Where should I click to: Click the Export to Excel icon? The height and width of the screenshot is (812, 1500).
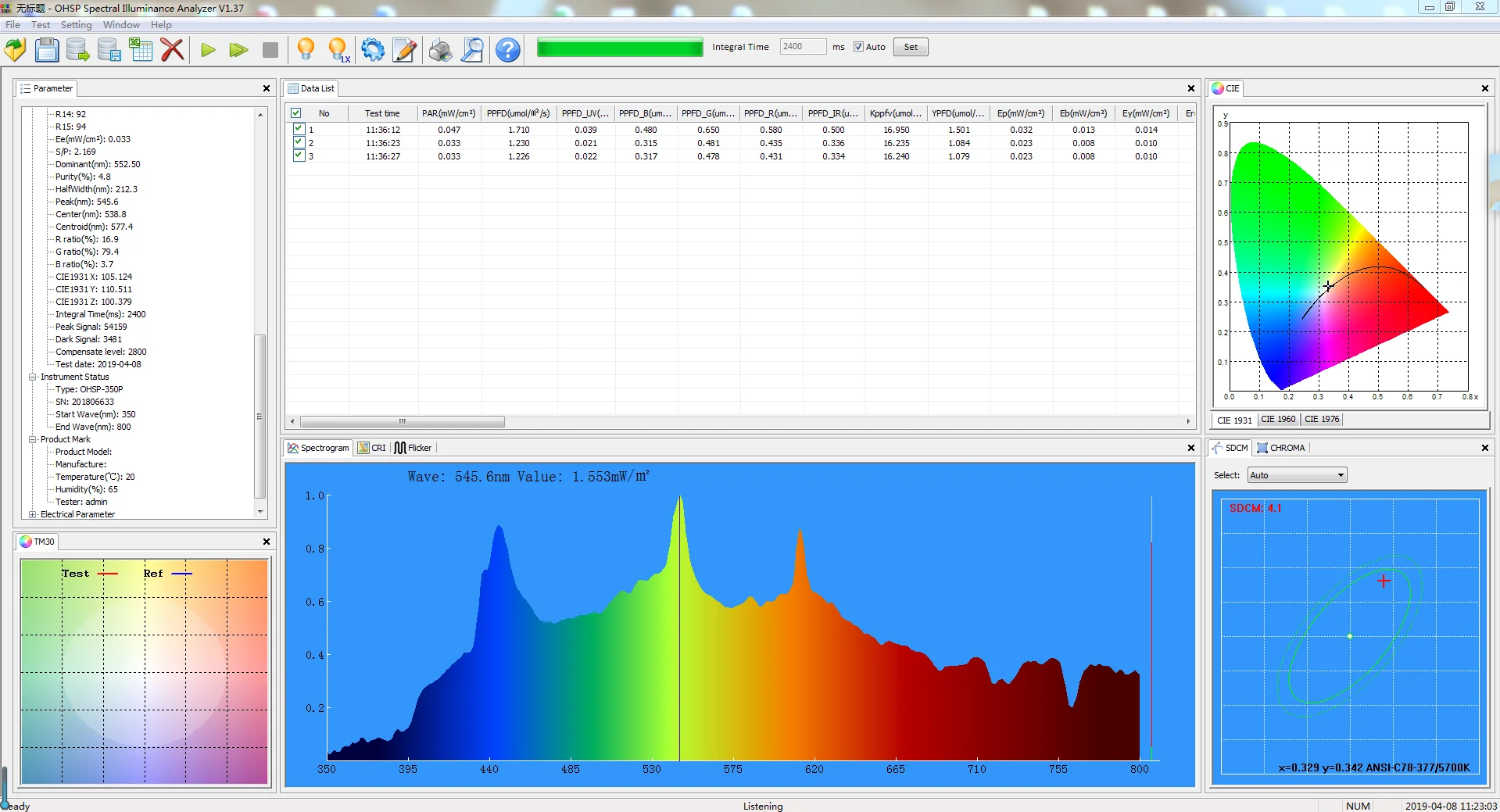point(141,49)
